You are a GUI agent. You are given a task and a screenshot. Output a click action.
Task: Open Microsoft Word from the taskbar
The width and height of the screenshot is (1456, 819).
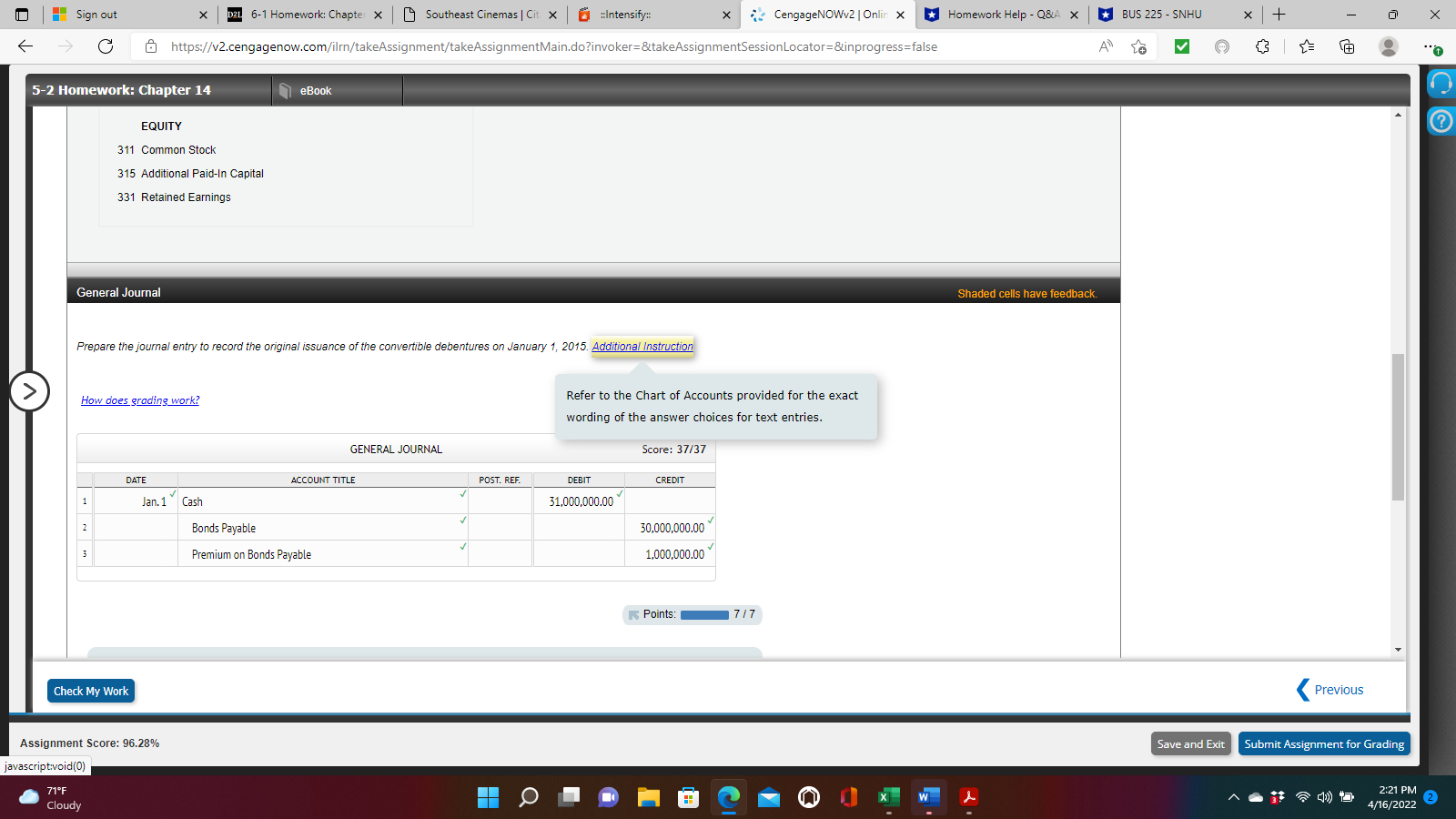pos(928,797)
